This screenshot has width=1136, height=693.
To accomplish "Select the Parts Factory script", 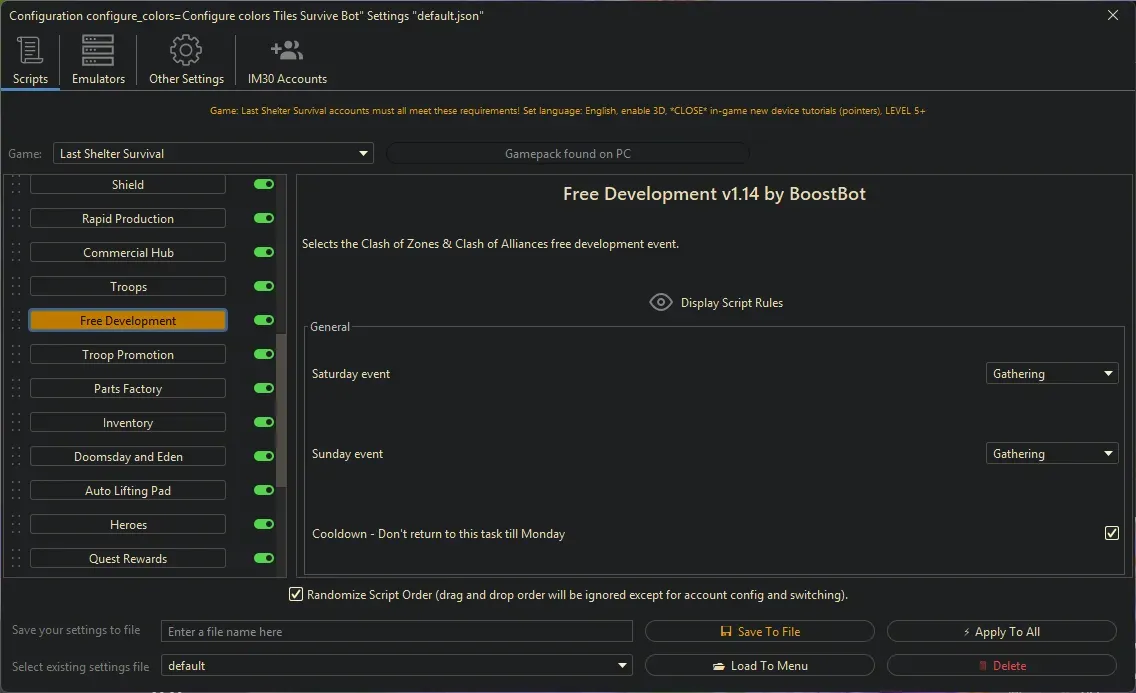I will (x=128, y=389).
